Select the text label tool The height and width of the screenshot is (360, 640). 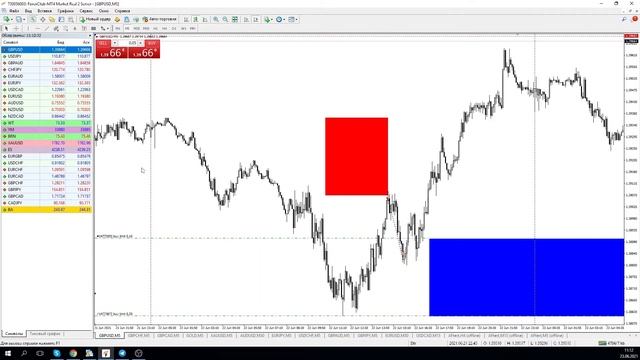(x=84, y=29)
